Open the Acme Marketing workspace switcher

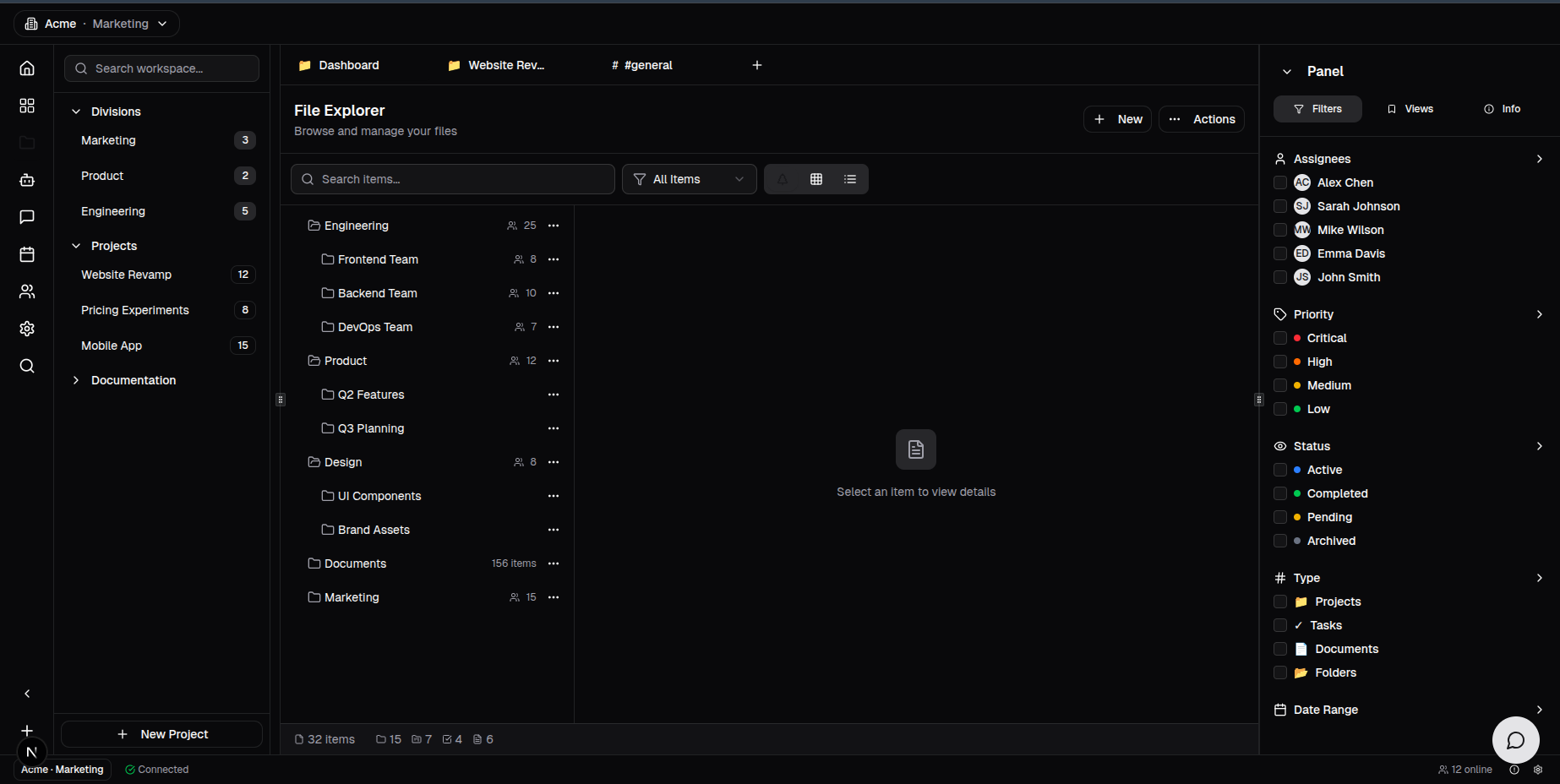[96, 24]
